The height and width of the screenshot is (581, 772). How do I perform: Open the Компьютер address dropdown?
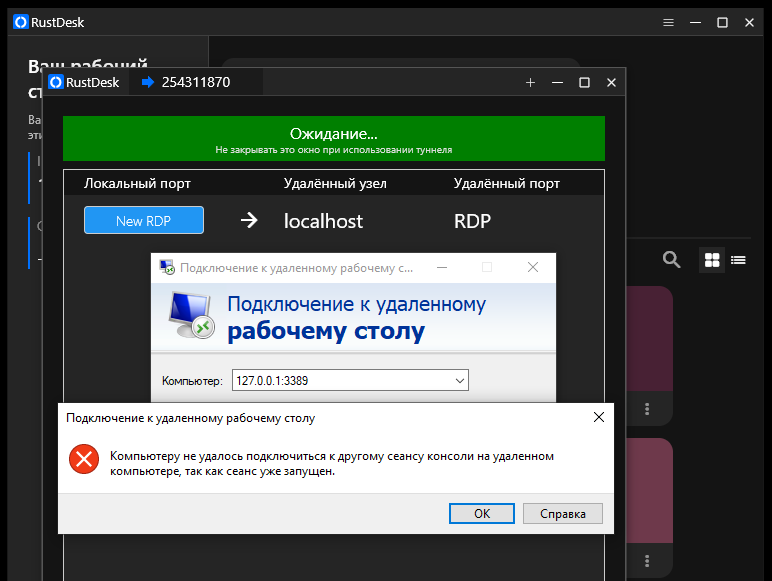460,381
